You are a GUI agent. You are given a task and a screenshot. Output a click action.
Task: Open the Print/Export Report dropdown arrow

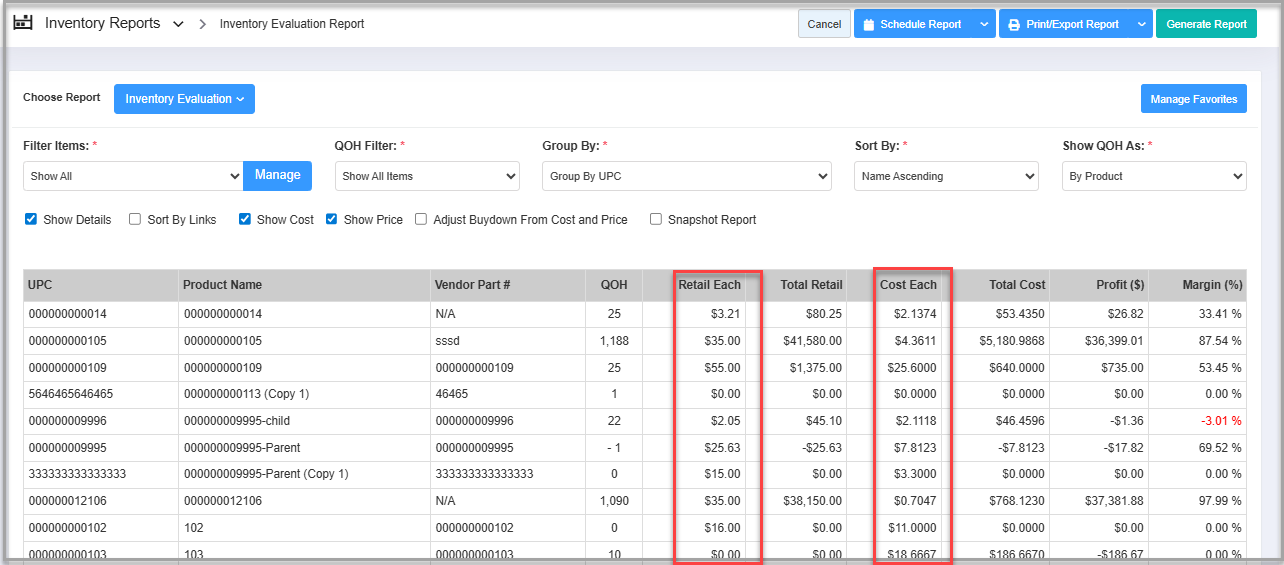(x=1142, y=24)
